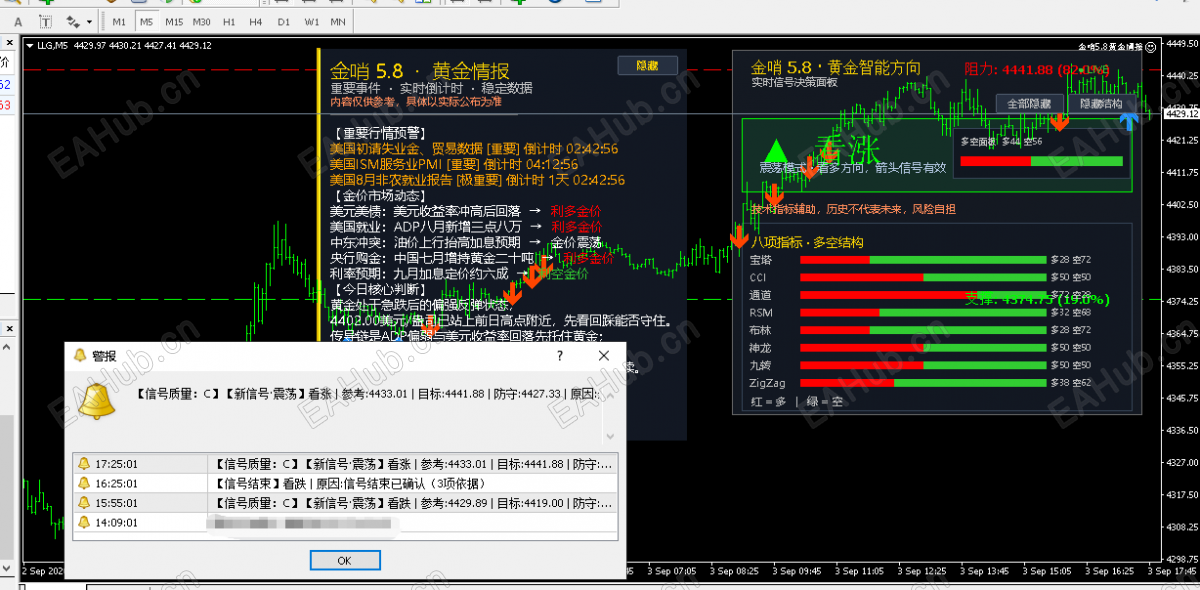Click the 九转 indicator bar
The width and height of the screenshot is (1200, 590).
922,365
